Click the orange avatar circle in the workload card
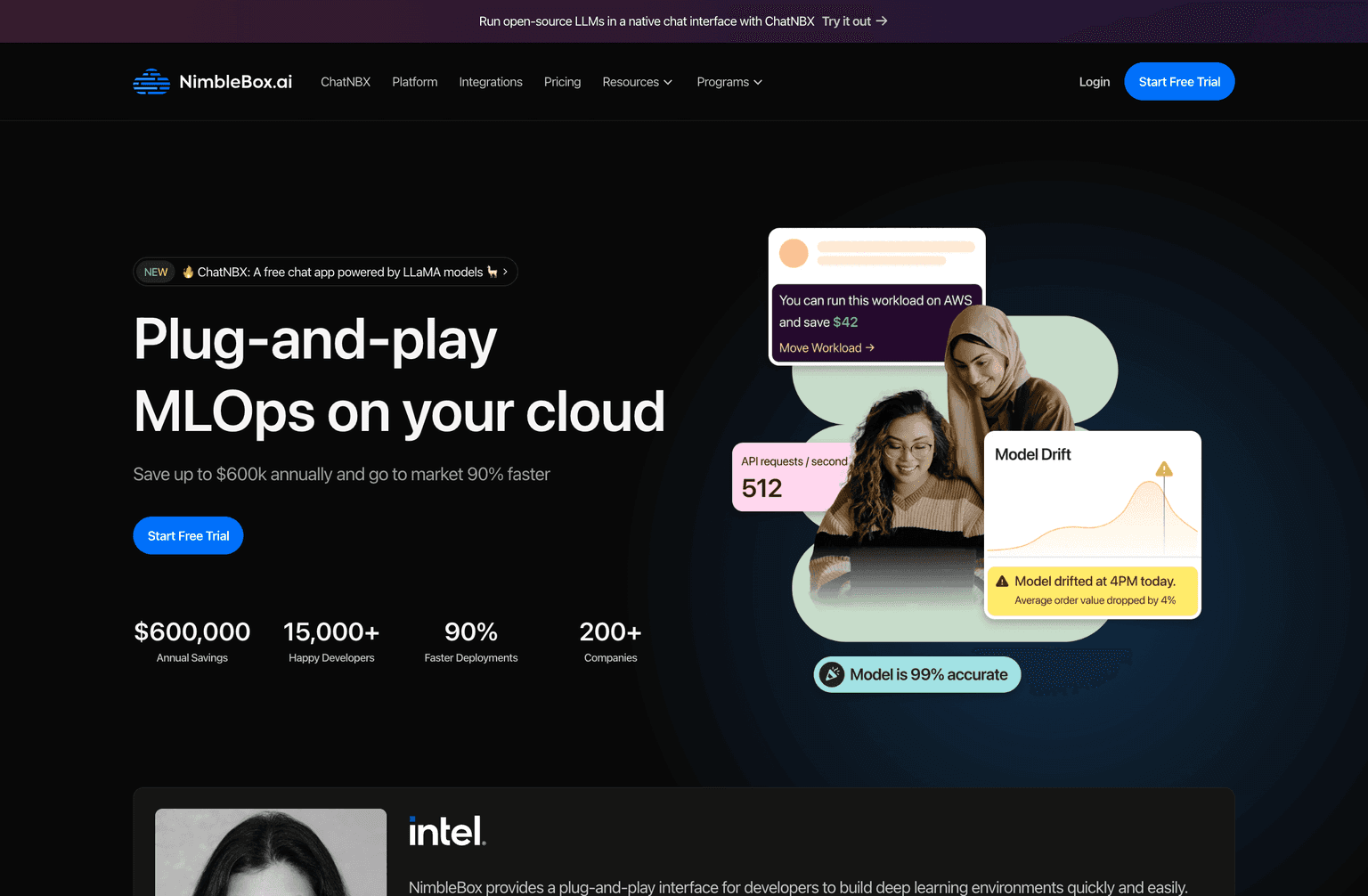The height and width of the screenshot is (896, 1368). coord(794,253)
